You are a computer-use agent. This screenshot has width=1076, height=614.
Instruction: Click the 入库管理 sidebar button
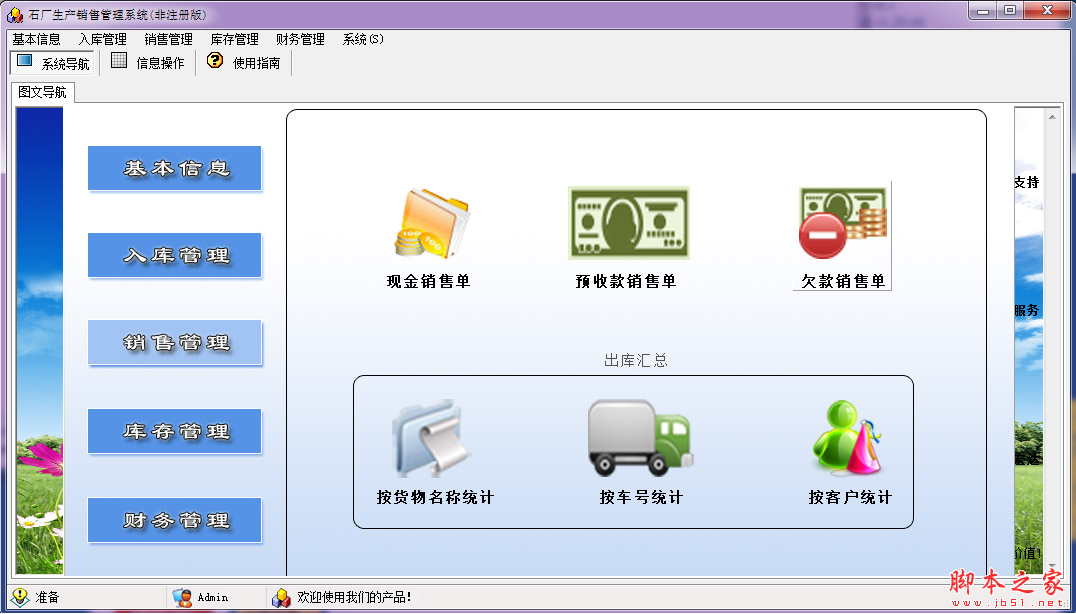174,256
